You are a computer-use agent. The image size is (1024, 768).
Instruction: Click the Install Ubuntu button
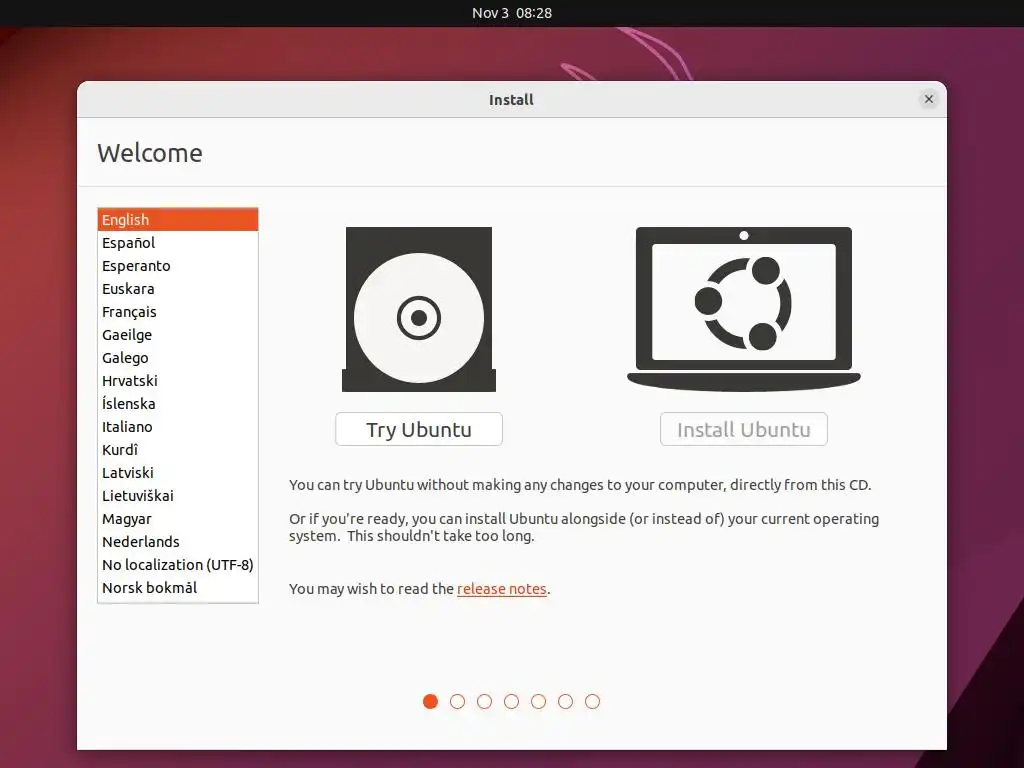[744, 429]
